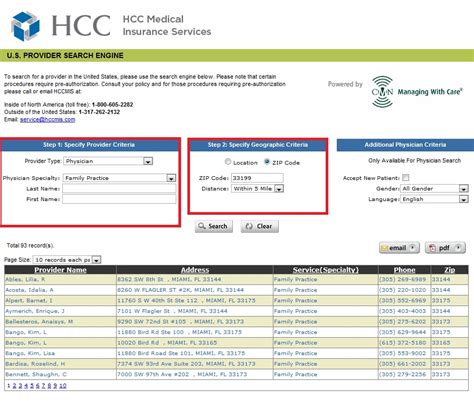Open provider Ables, Lilia, R

(25, 279)
